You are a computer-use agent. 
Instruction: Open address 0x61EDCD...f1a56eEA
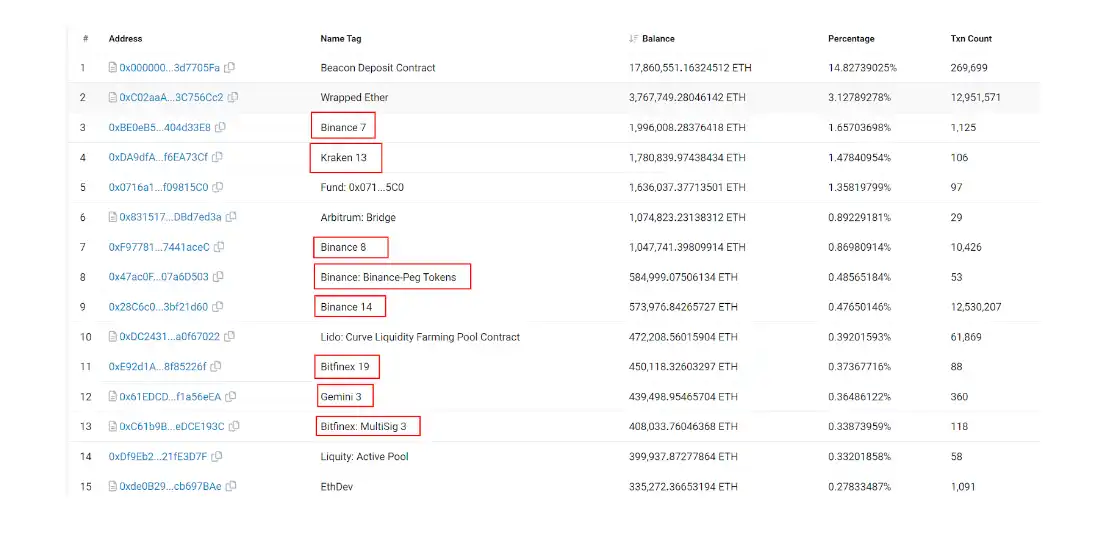[x=171, y=397]
